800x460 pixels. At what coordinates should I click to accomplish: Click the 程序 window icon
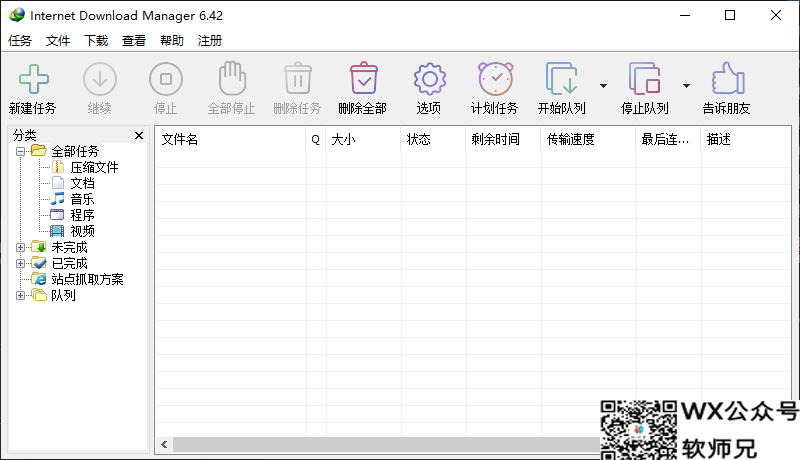57,215
